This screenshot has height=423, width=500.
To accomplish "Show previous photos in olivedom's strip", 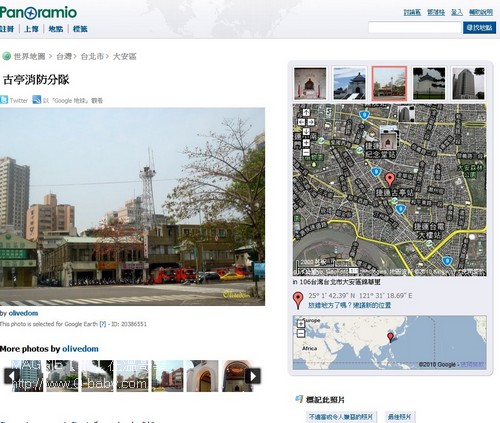I will coord(11,376).
